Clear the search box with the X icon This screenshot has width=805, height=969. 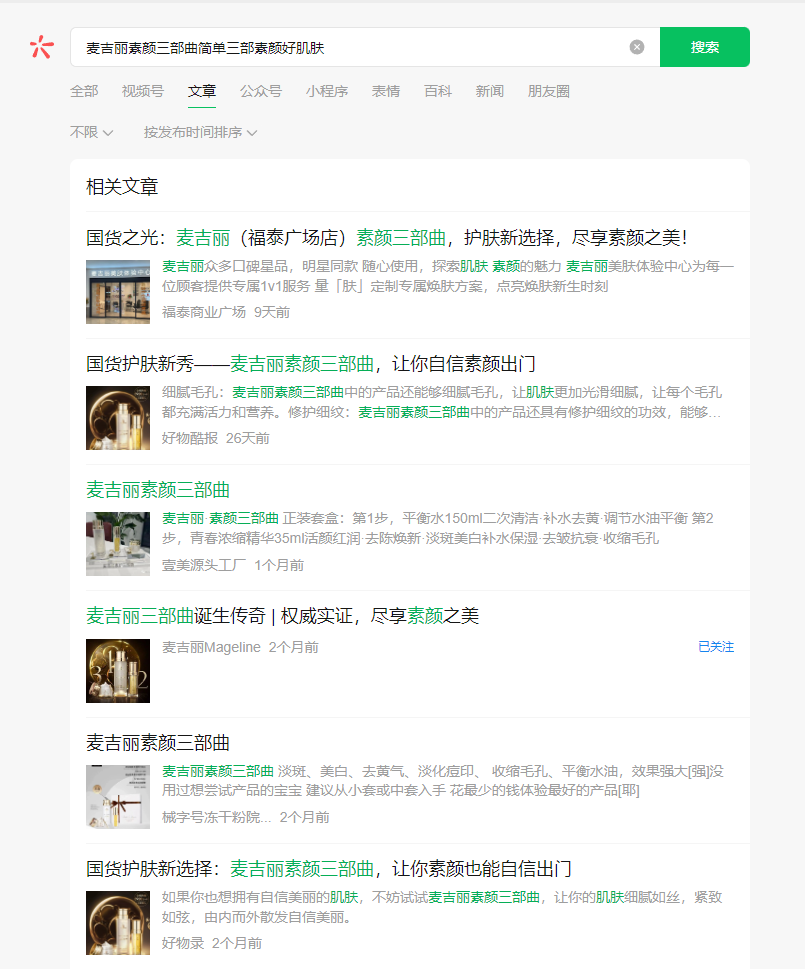click(x=637, y=47)
